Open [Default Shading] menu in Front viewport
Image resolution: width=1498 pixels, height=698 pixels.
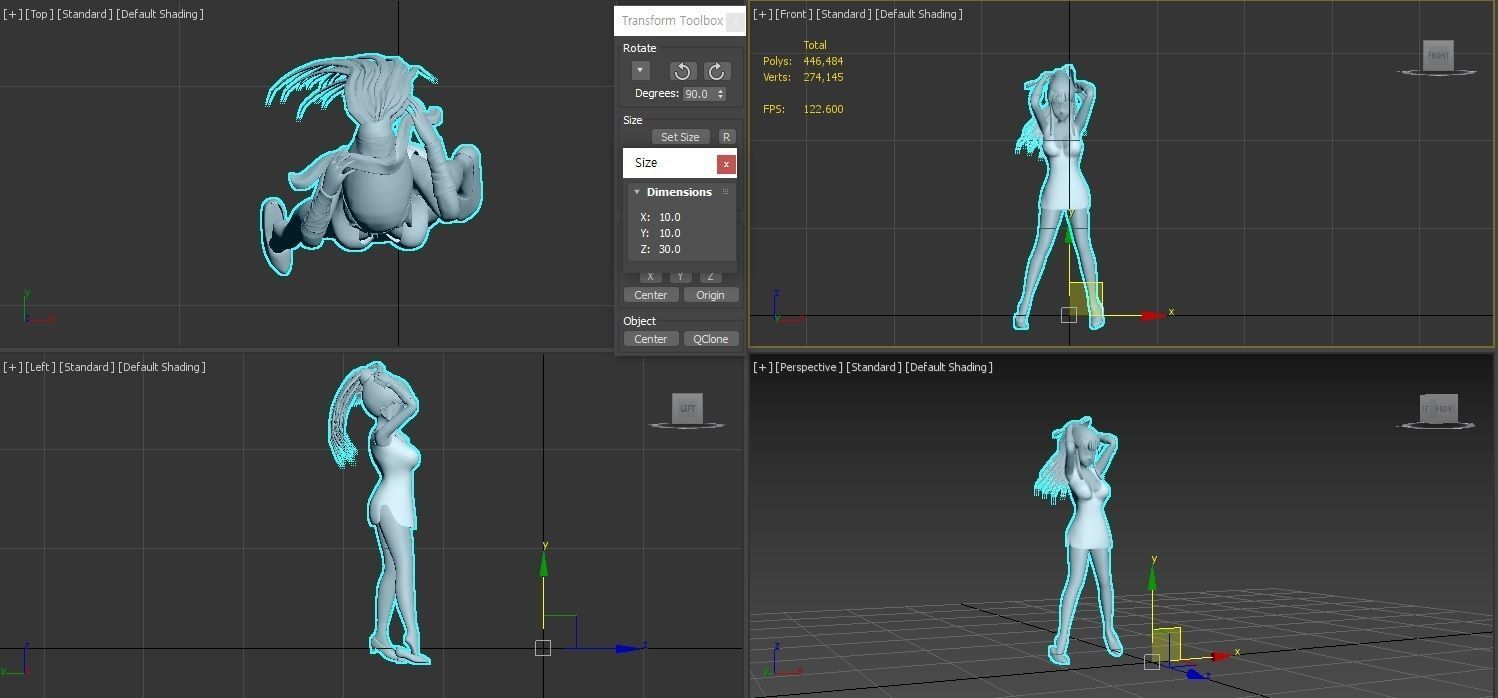coord(920,14)
